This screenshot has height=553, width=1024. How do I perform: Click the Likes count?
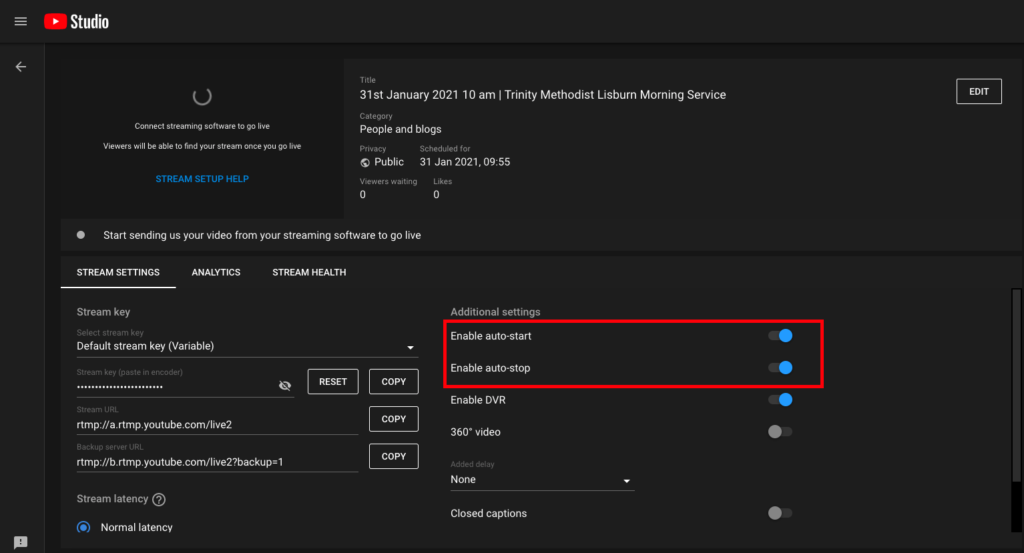click(436, 195)
